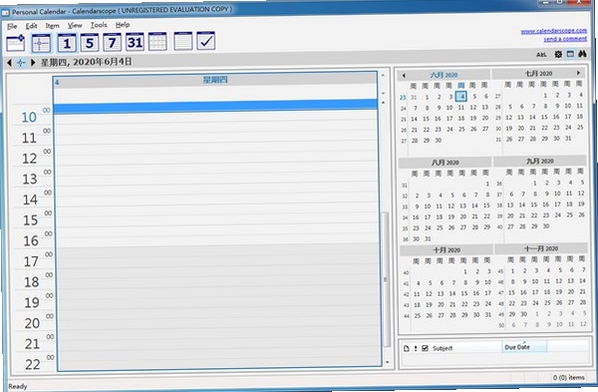Go to today toolbar icon
The height and width of the screenshot is (392, 598).
click(41, 43)
